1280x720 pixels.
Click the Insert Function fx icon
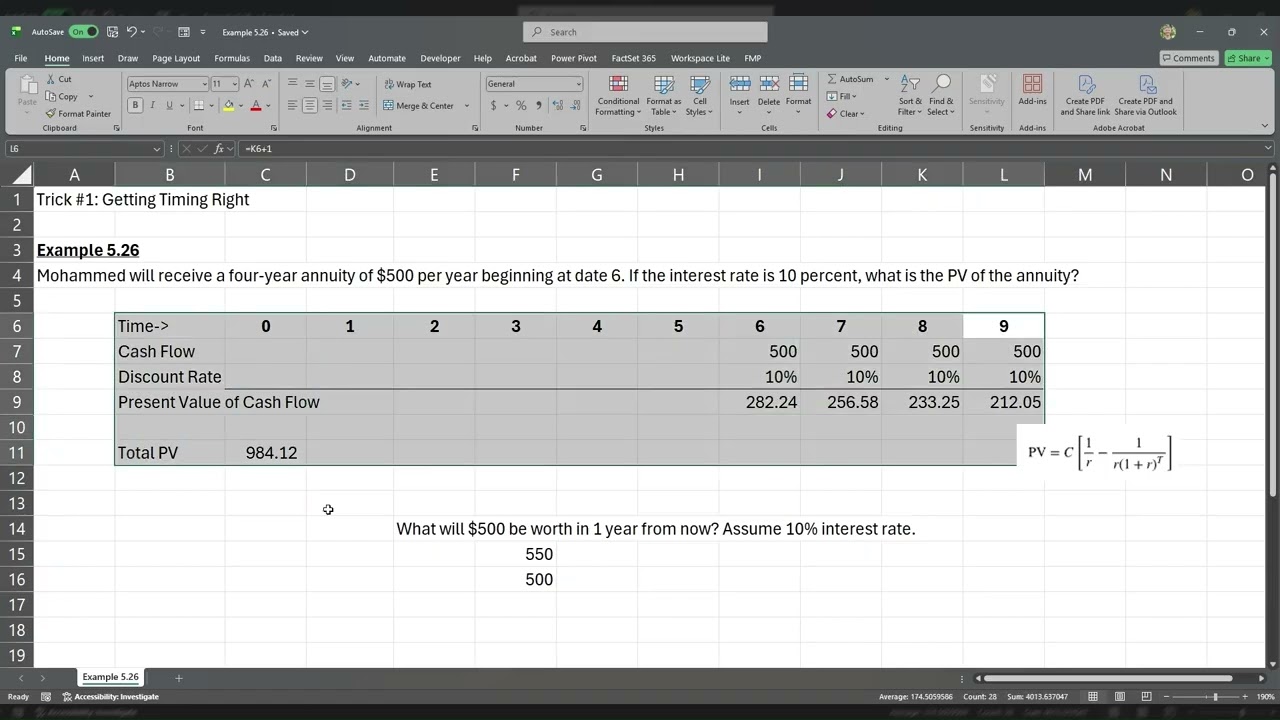219,148
